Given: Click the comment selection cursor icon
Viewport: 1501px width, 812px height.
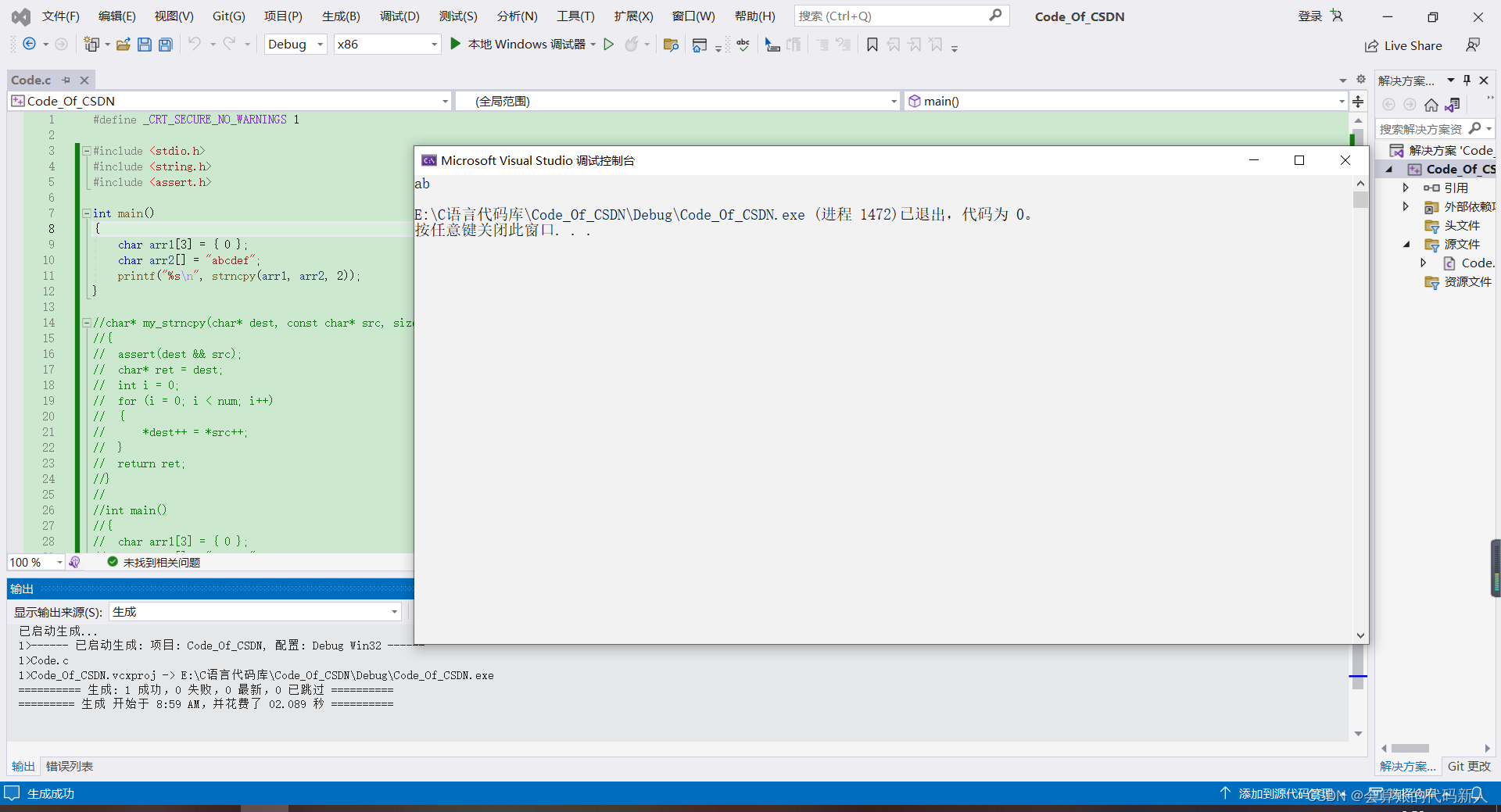Looking at the screenshot, I should tap(772, 45).
